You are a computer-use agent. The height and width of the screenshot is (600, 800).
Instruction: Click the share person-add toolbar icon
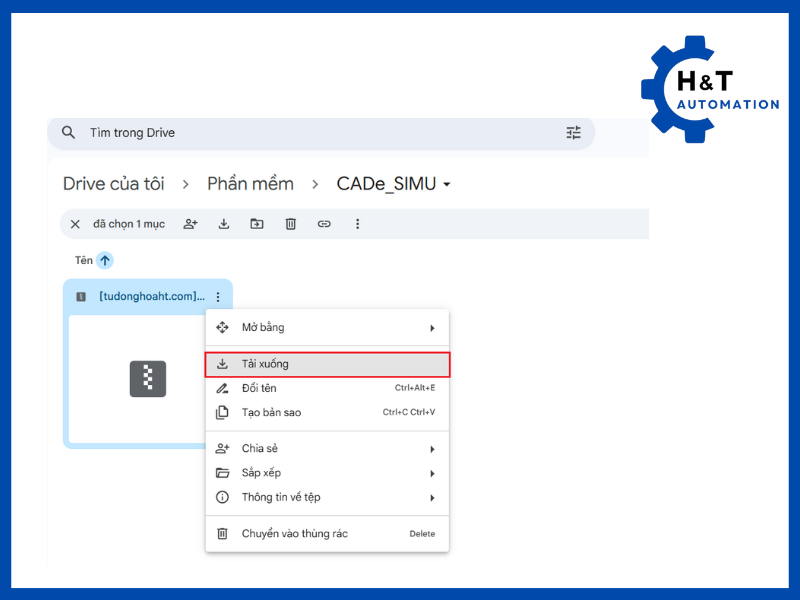pyautogui.click(x=190, y=224)
